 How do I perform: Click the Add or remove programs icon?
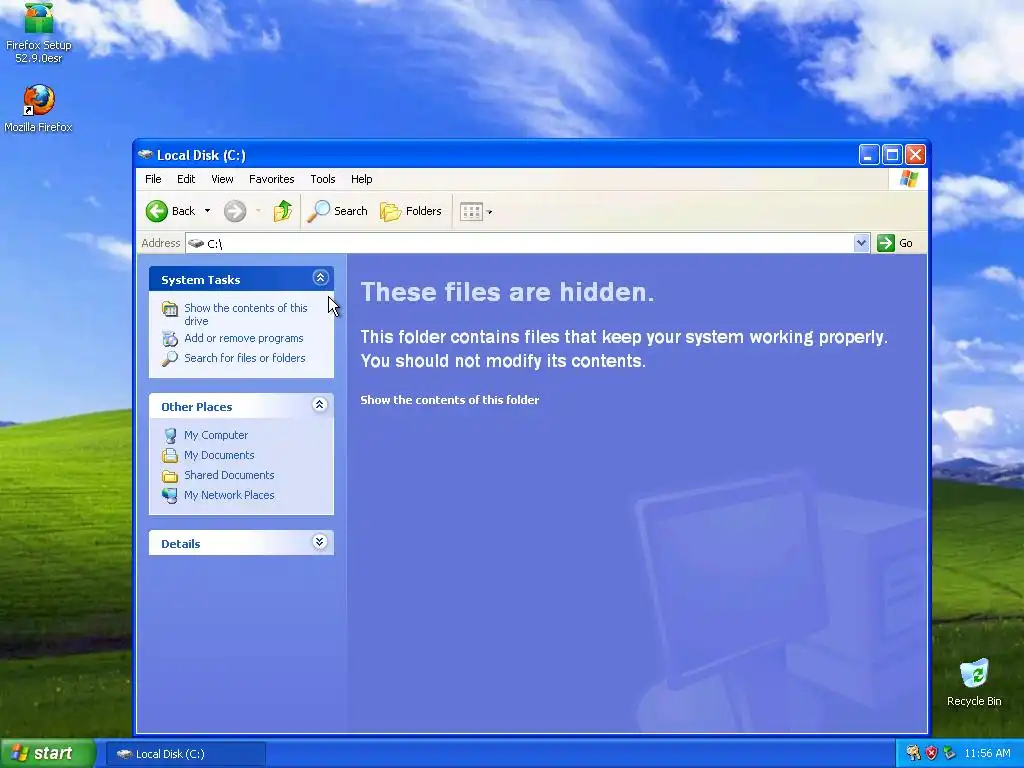click(170, 339)
